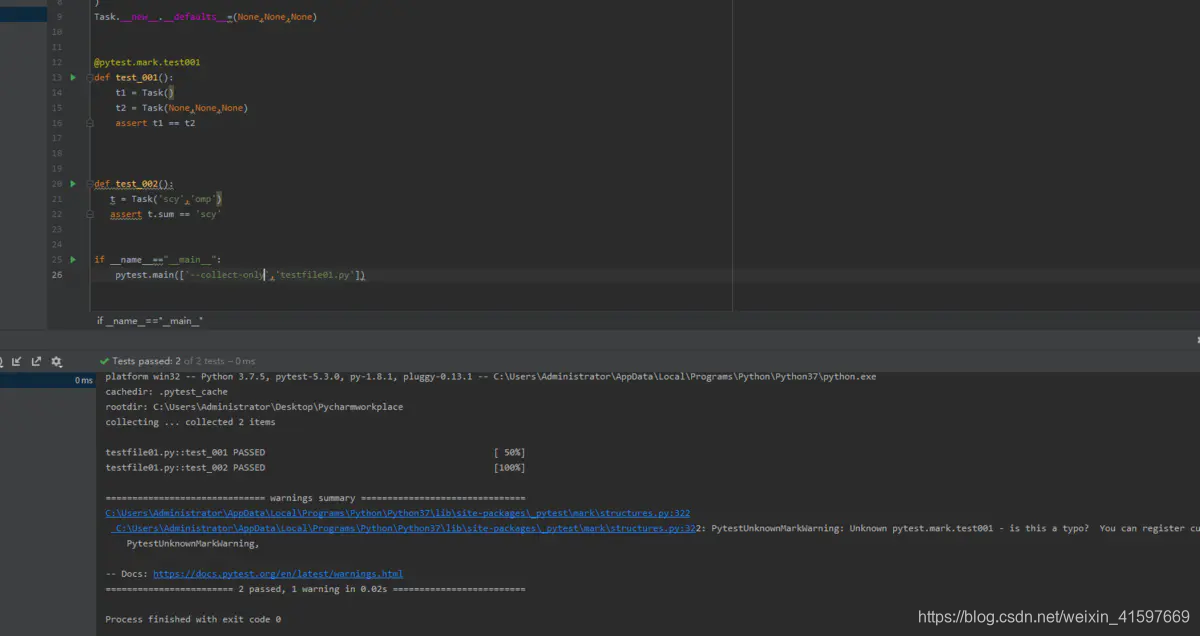Click the [ 50%] progress text
The width and height of the screenshot is (1200, 636).
[x=509, y=452]
